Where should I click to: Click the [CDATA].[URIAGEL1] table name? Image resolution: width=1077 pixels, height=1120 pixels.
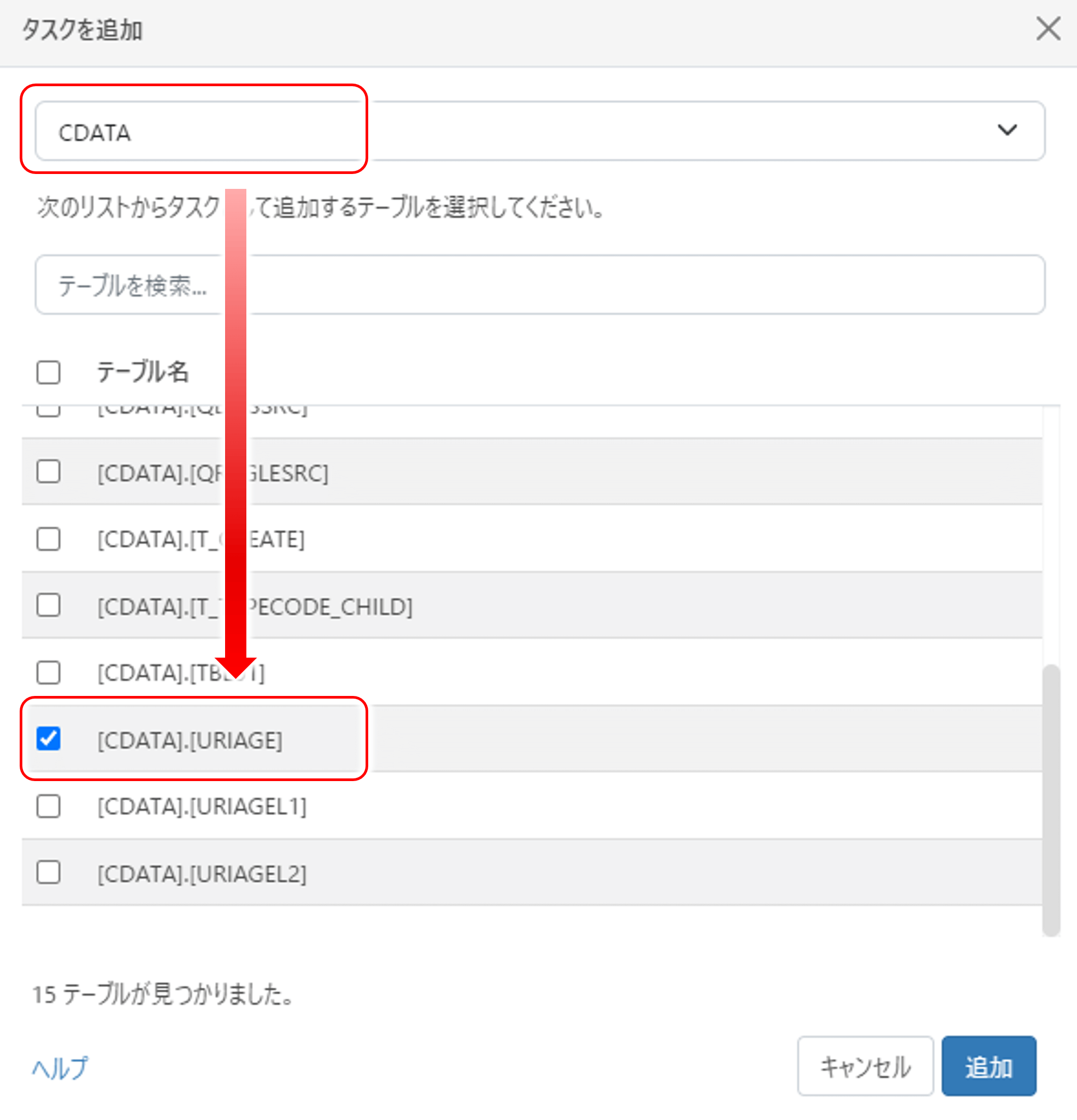tap(202, 807)
